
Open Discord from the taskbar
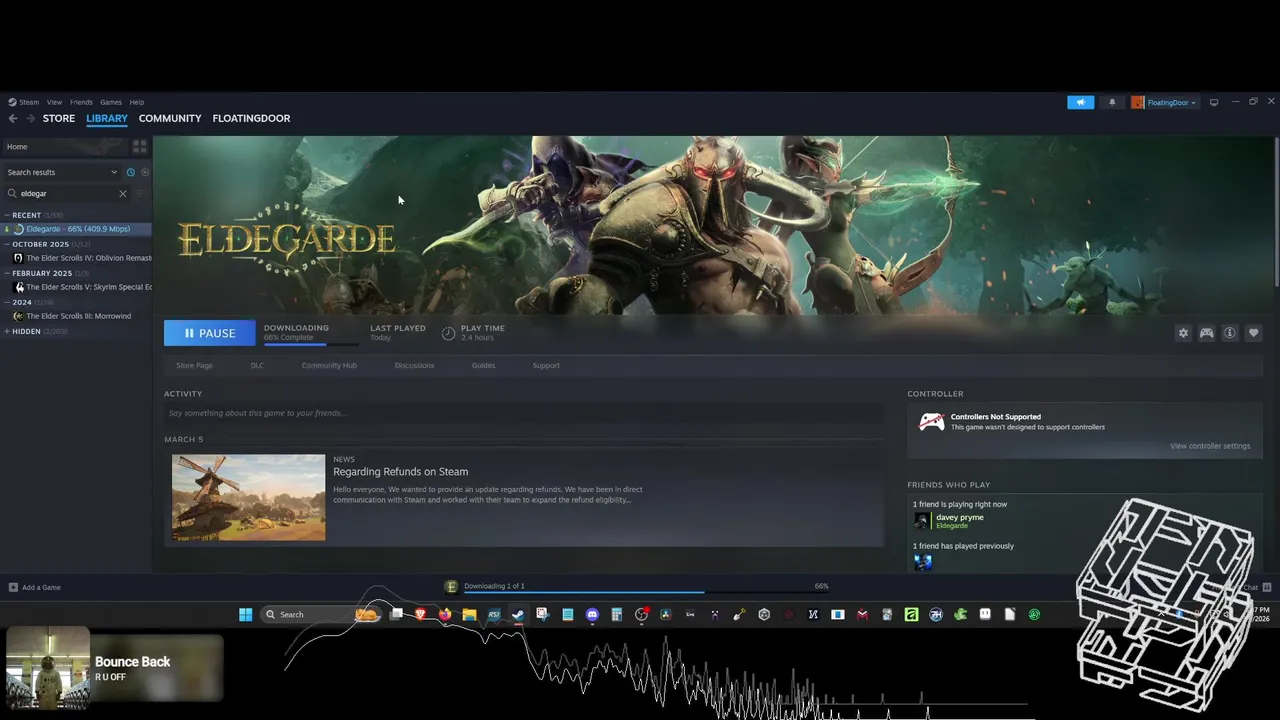(592, 614)
